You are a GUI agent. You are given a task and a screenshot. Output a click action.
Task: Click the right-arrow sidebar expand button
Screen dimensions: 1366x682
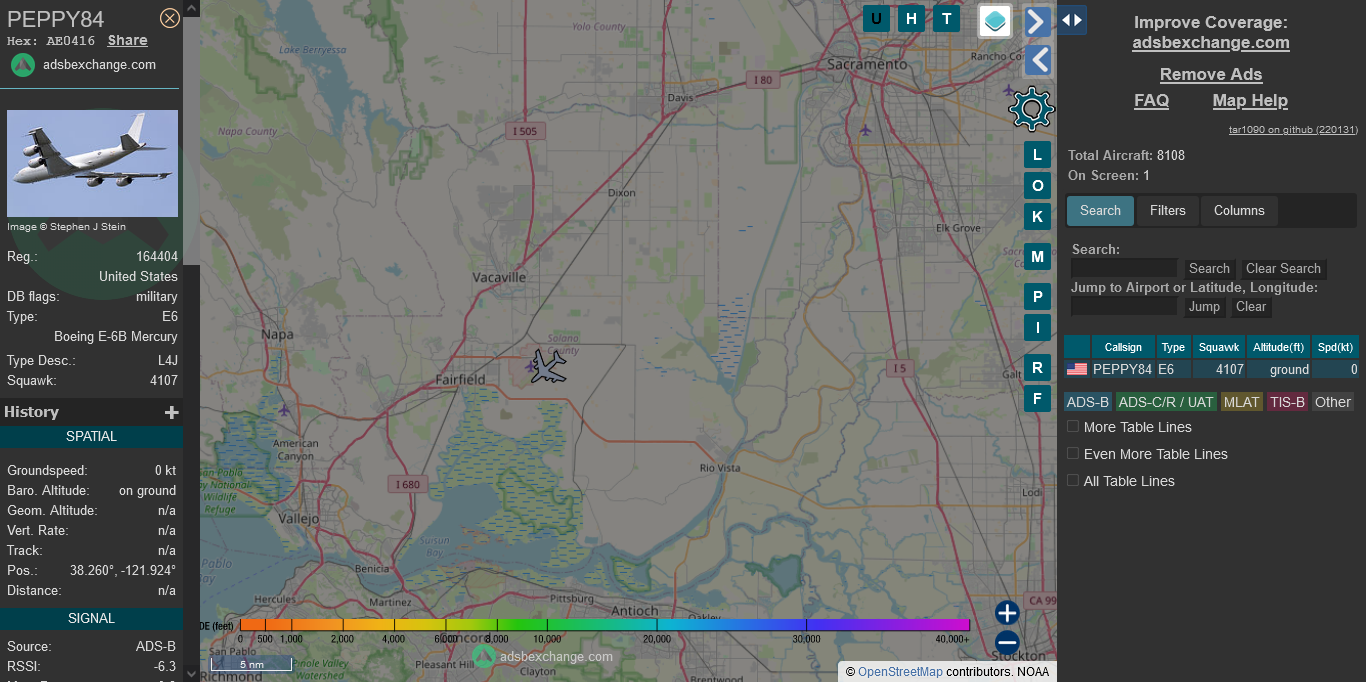[x=1038, y=21]
